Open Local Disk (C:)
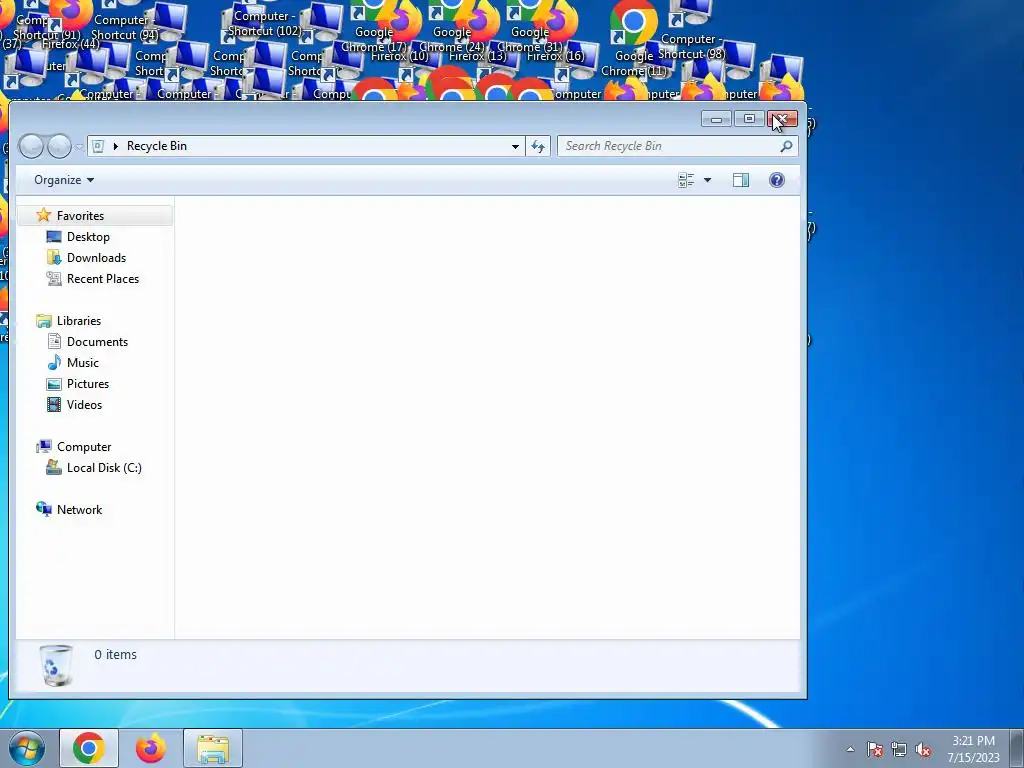 (104, 468)
